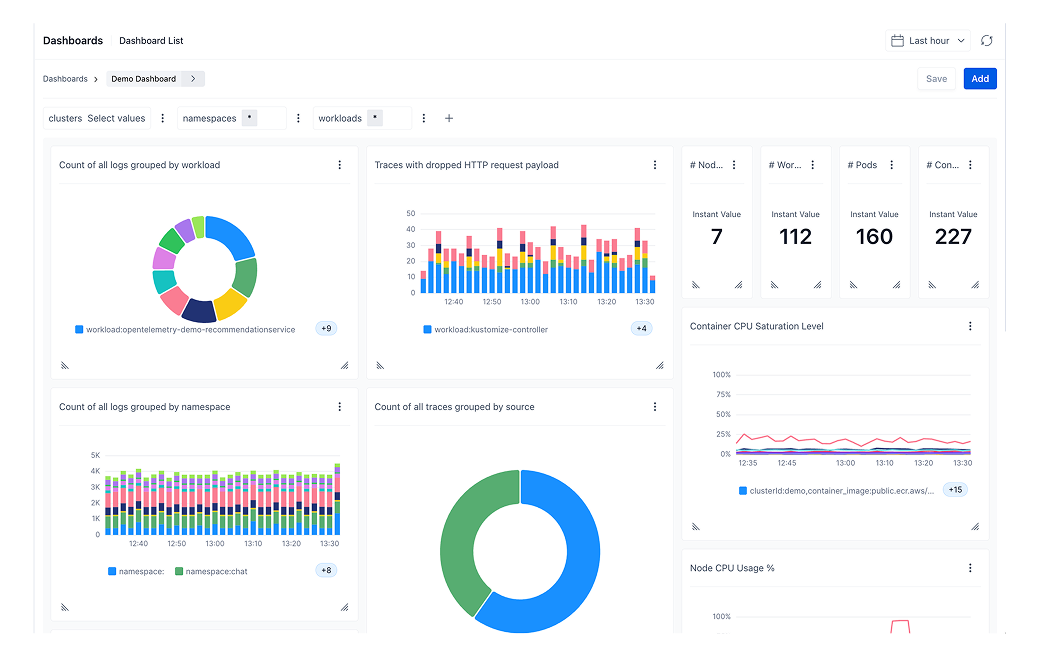The height and width of the screenshot is (657, 1040).
Task: Click size handle of the # Pods panel
Action: (x=896, y=285)
